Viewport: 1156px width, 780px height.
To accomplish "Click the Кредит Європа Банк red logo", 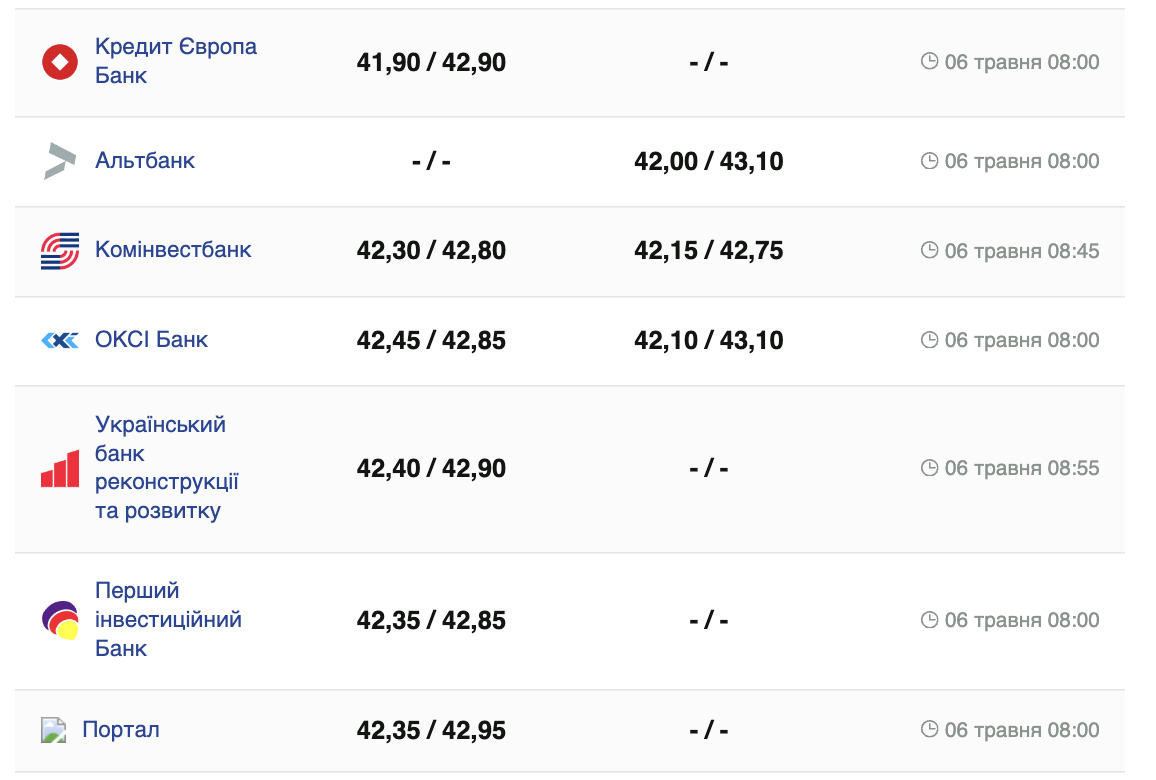I will point(60,62).
